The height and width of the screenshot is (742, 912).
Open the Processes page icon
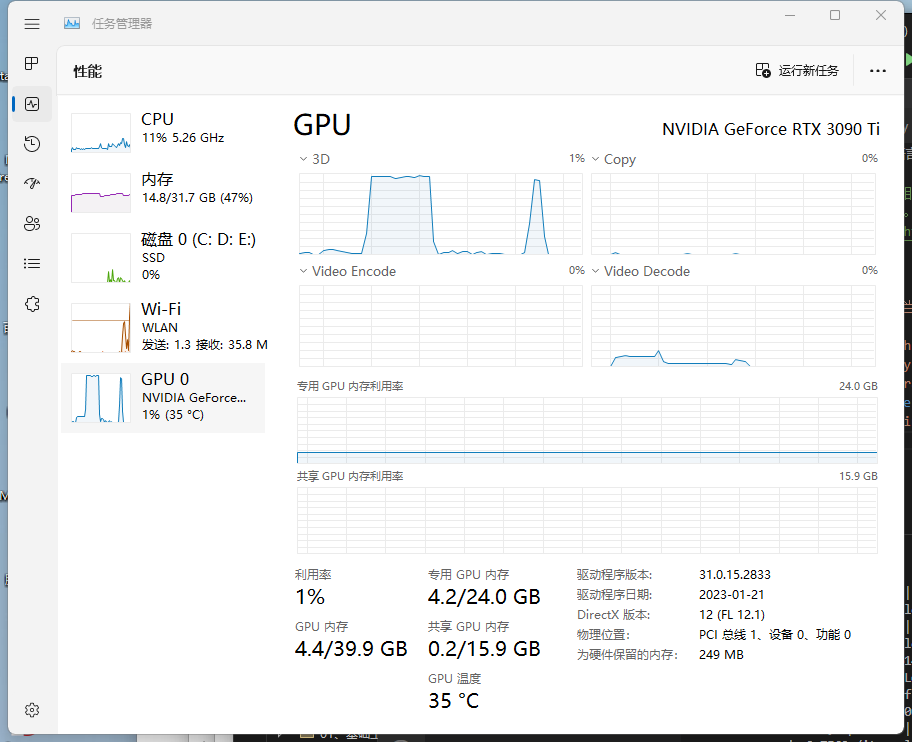coord(31,63)
